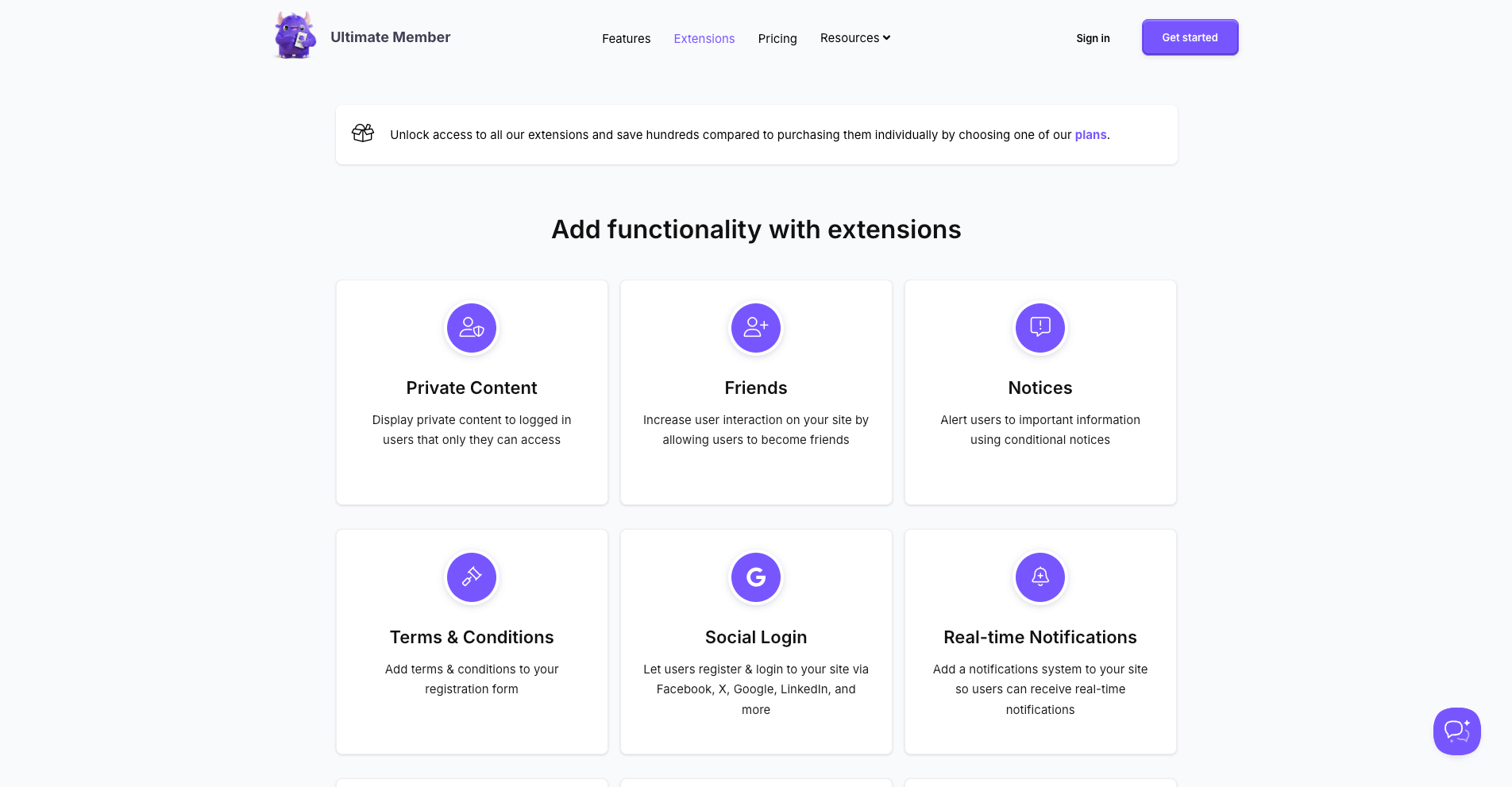Open the live chat widget

point(1457,731)
